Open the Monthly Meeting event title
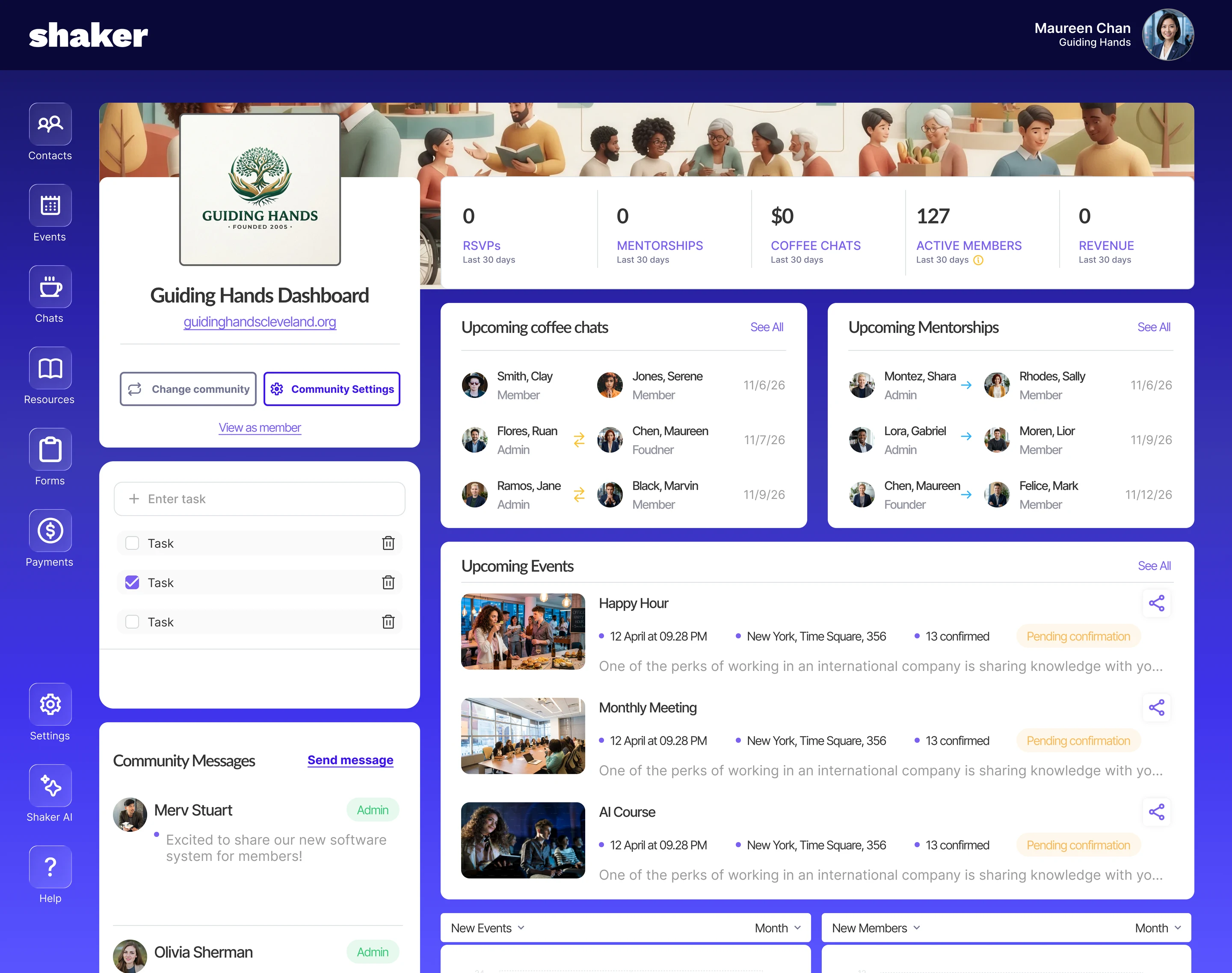1232x973 pixels. pos(648,708)
